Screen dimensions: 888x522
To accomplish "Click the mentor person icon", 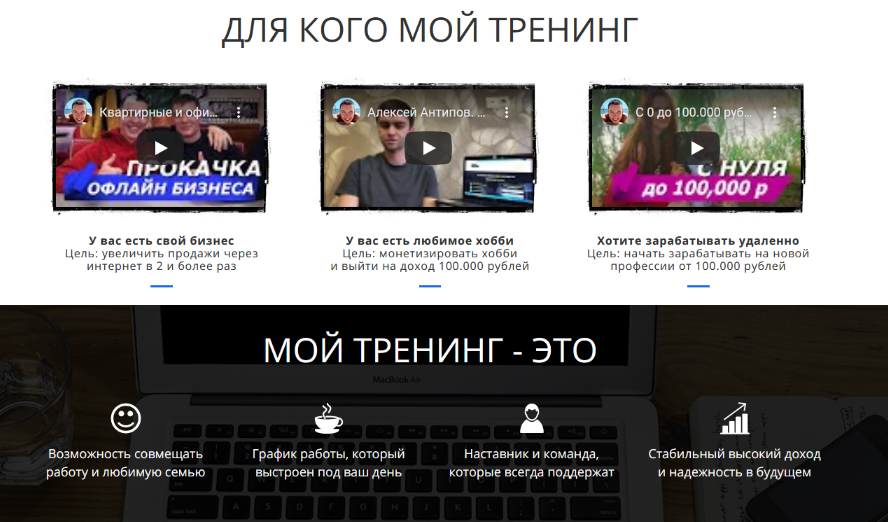I will point(531,418).
